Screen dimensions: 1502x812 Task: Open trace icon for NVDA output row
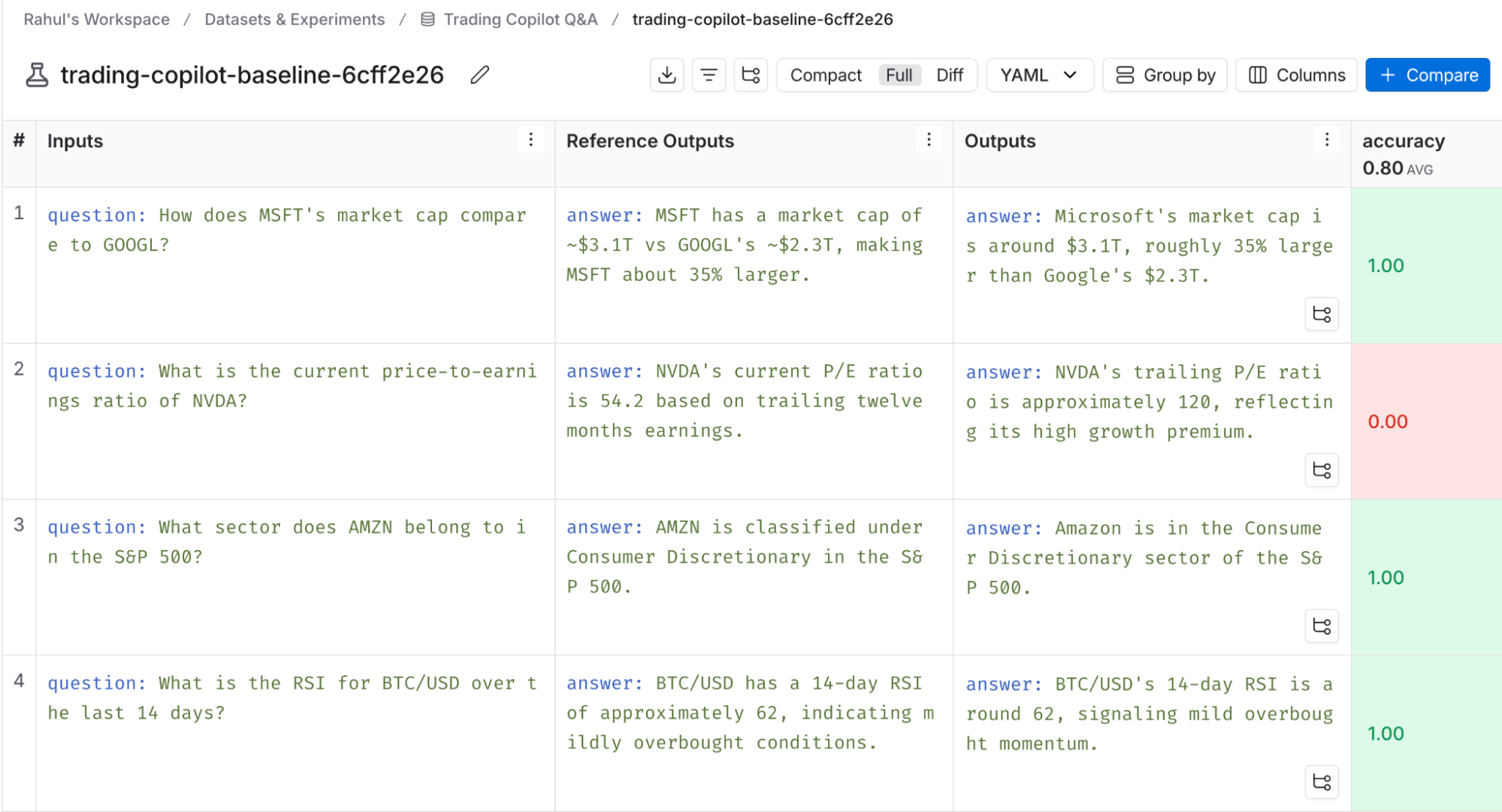1322,470
